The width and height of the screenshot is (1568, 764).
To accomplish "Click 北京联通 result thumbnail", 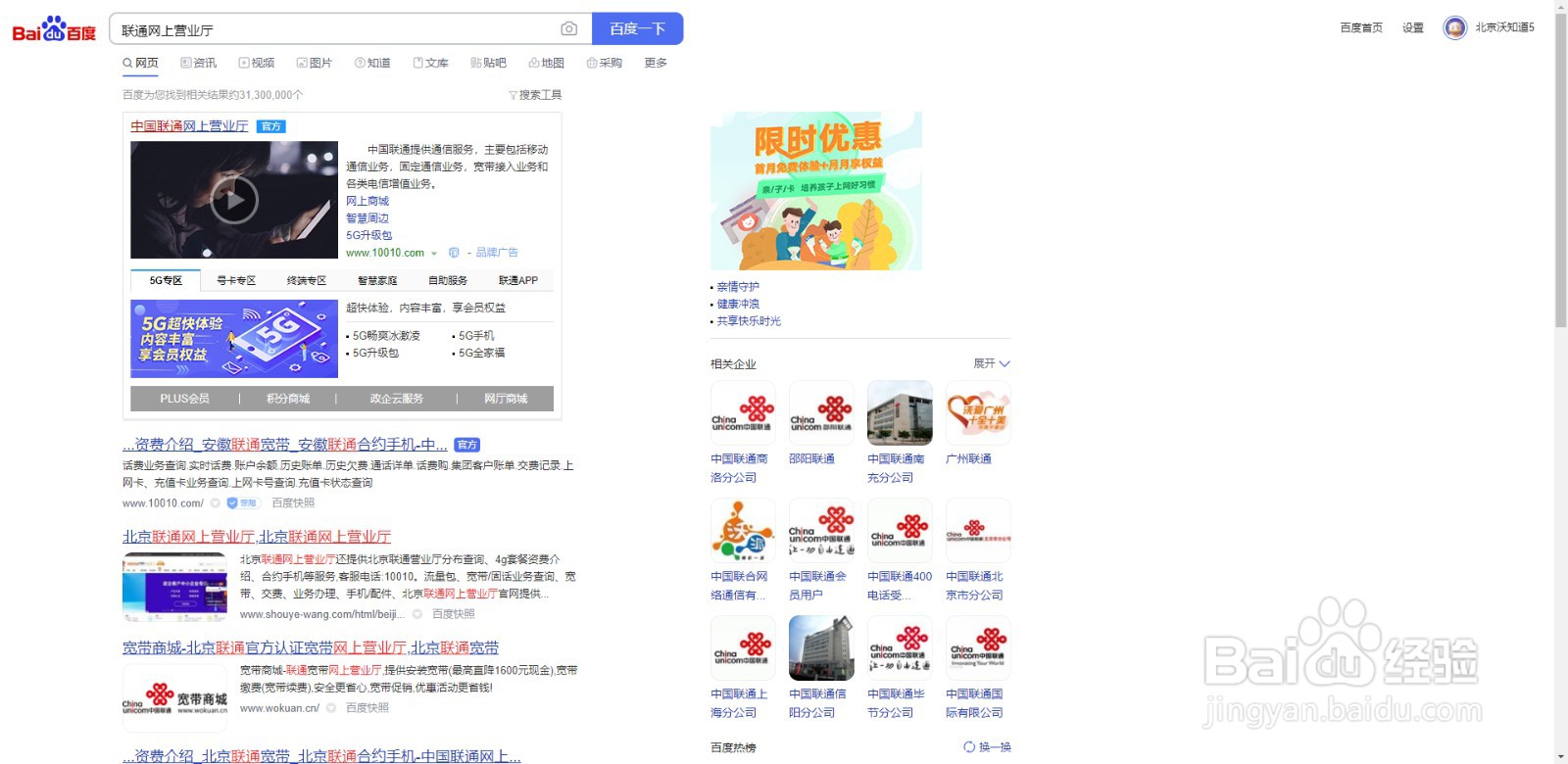I will point(174,587).
